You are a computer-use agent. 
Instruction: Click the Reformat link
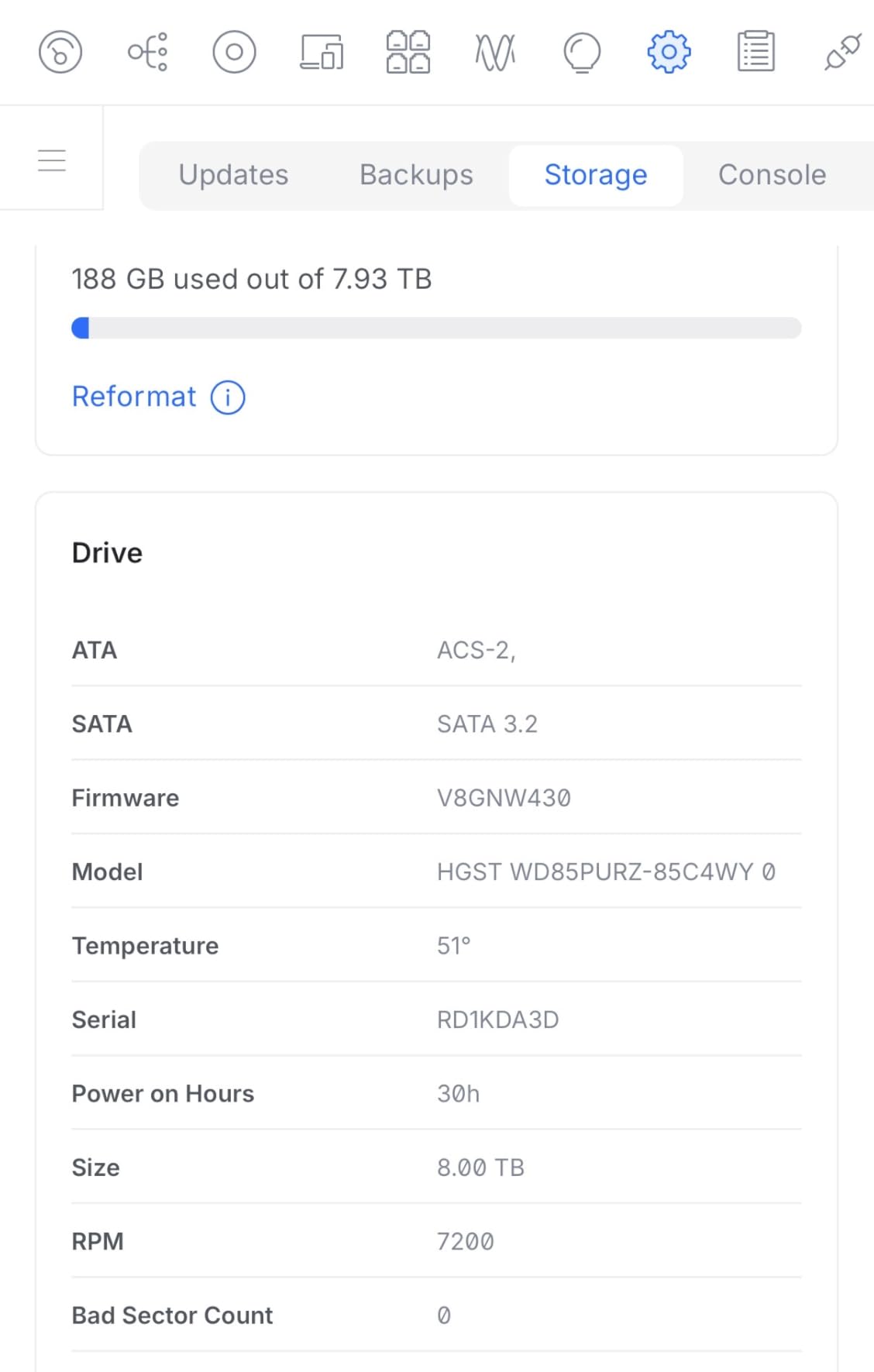[x=134, y=397]
